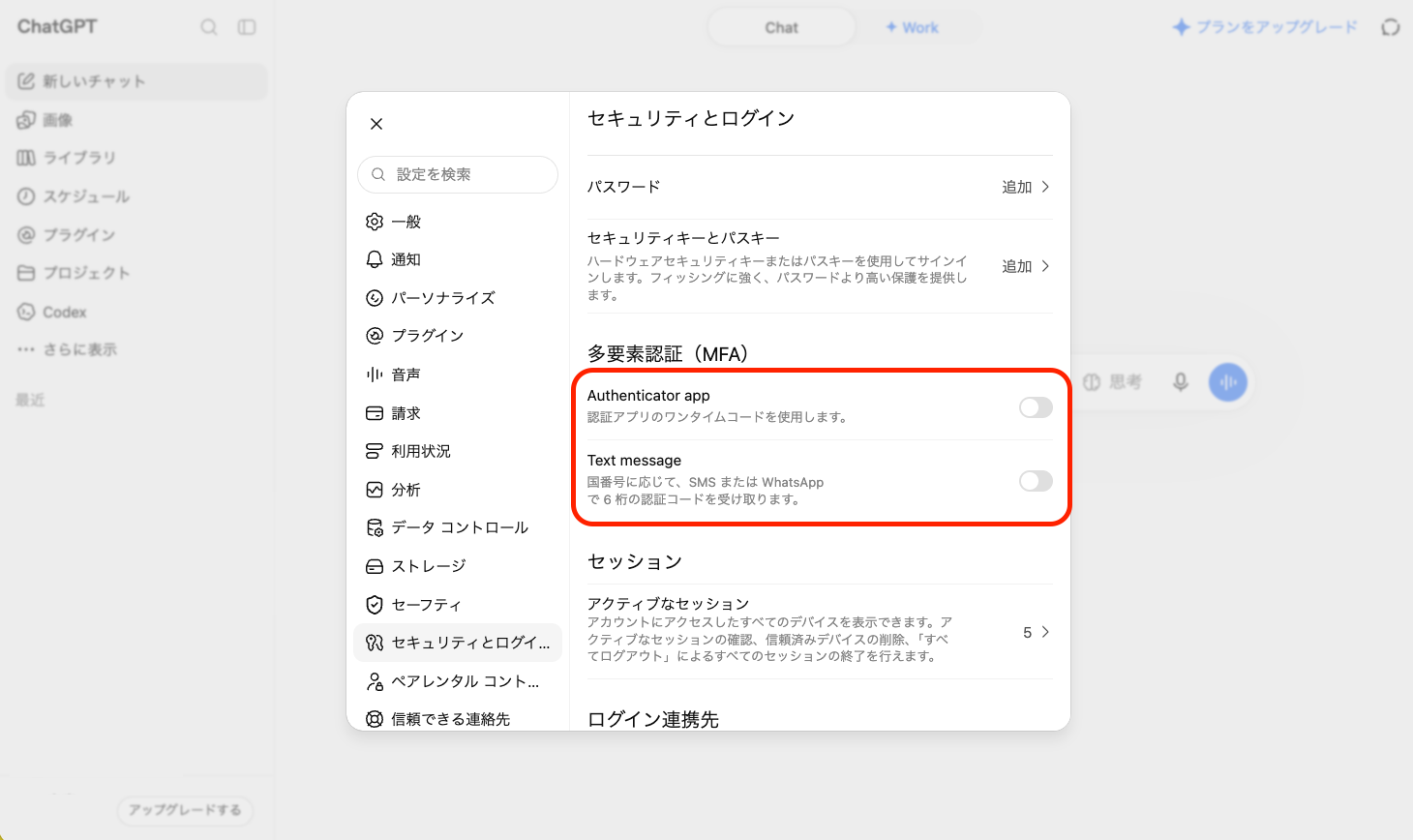Image resolution: width=1413 pixels, height=840 pixels.
Task: Click the 設定を検索 search field
Action: [x=458, y=174]
